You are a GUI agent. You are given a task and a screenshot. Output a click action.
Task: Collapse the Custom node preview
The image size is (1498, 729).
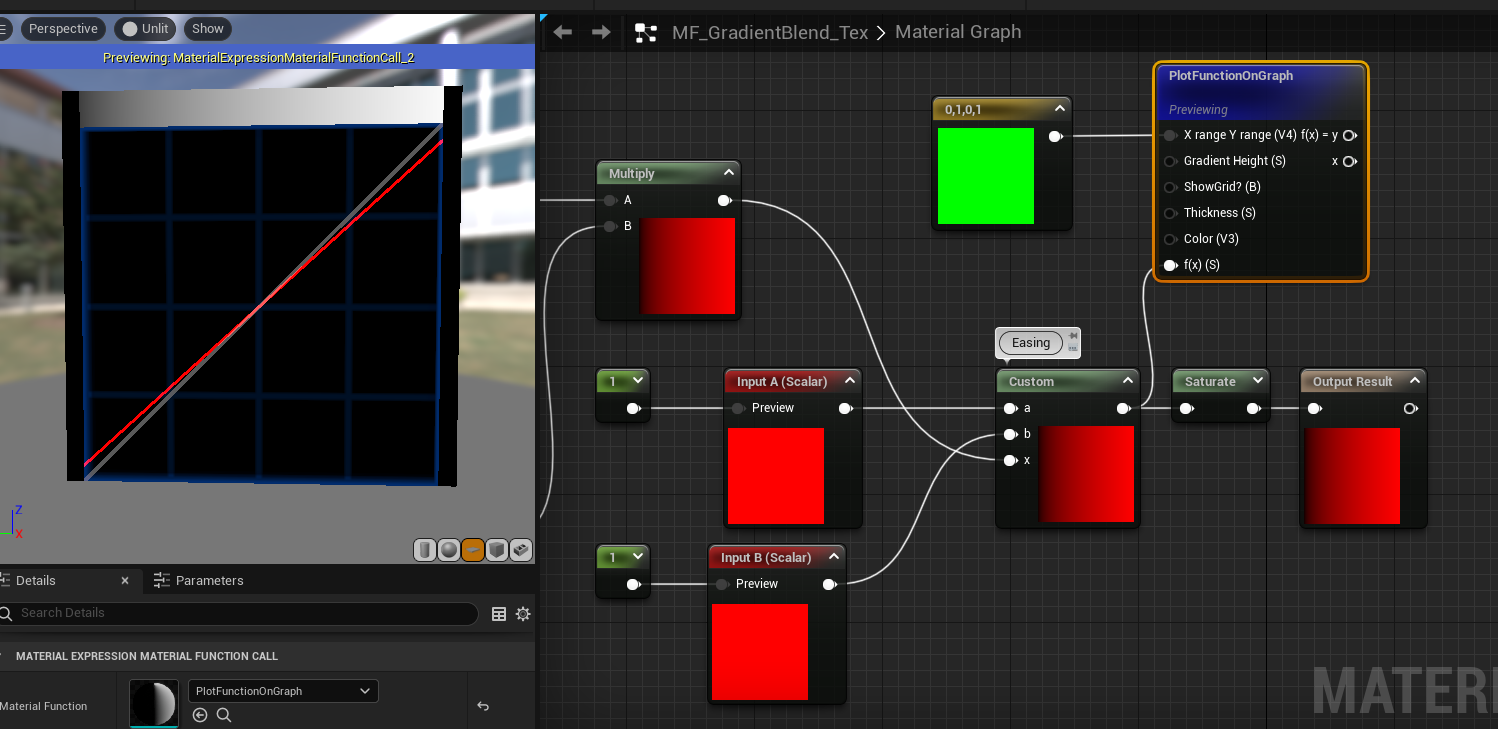[x=1127, y=381]
